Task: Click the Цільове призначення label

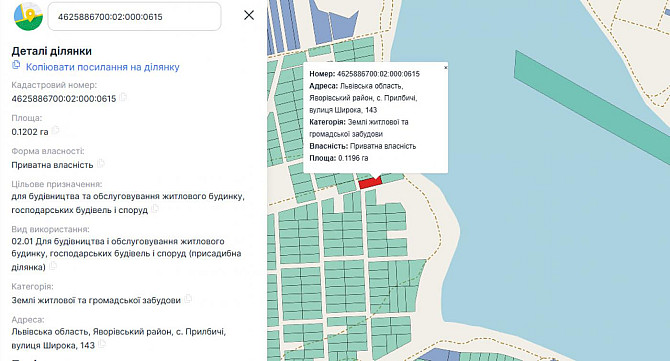Action: point(57,184)
